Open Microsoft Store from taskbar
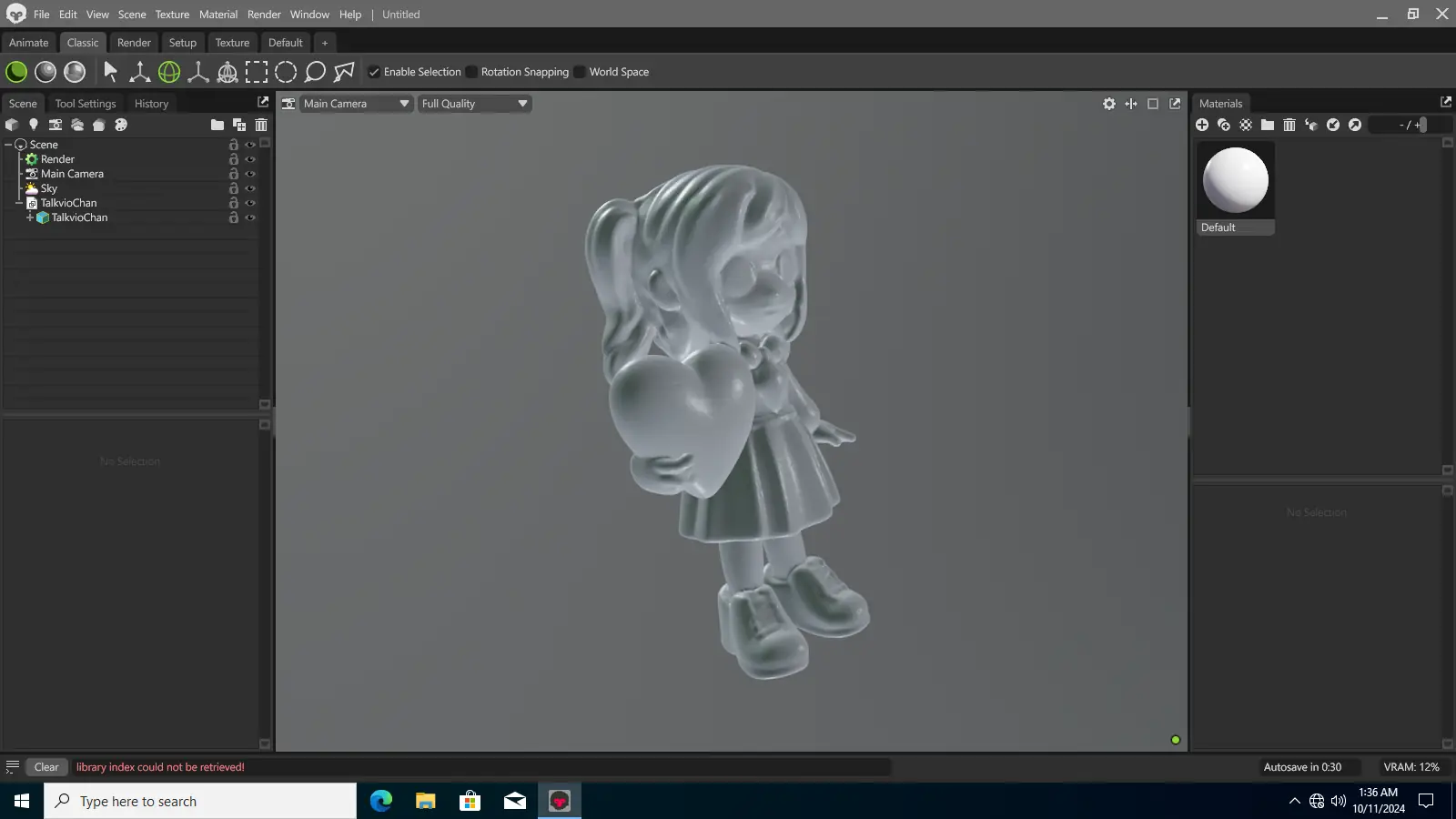The width and height of the screenshot is (1456, 819). (470, 801)
